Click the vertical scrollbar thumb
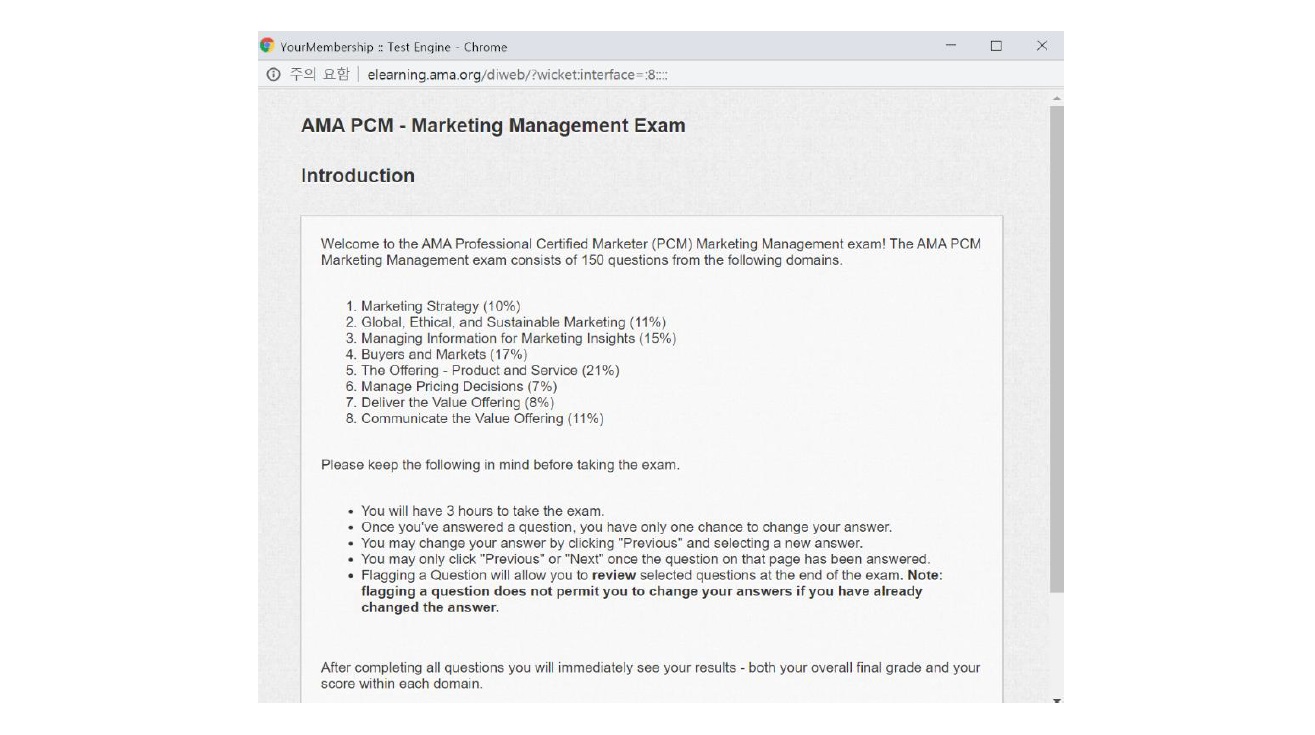 (x=1056, y=348)
